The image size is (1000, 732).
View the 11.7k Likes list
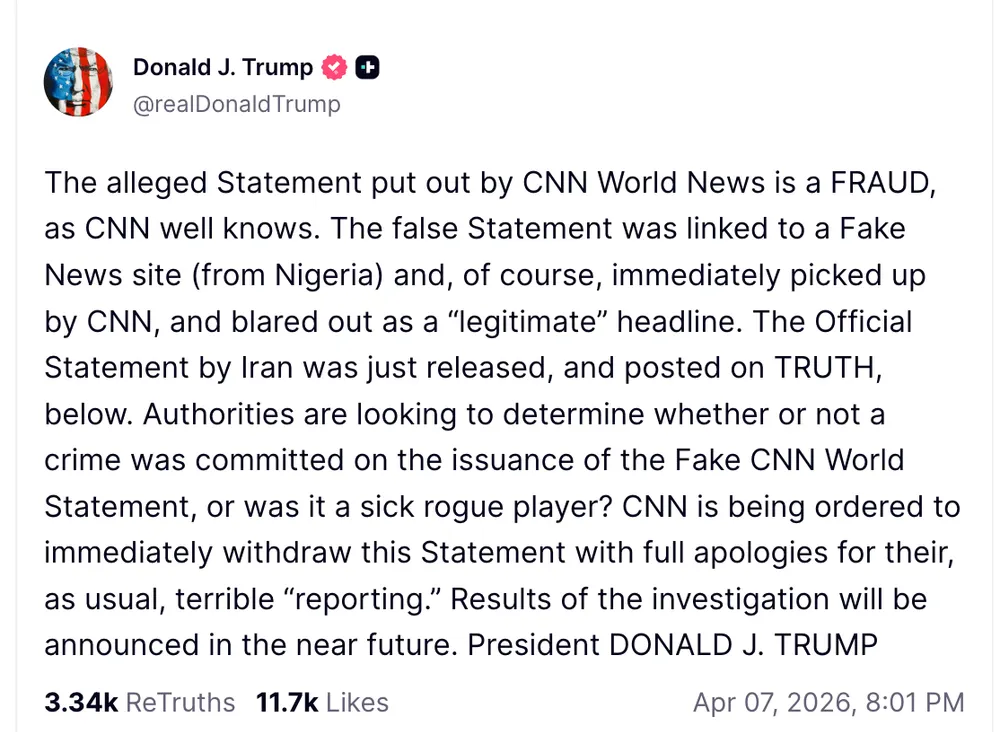click(x=322, y=703)
